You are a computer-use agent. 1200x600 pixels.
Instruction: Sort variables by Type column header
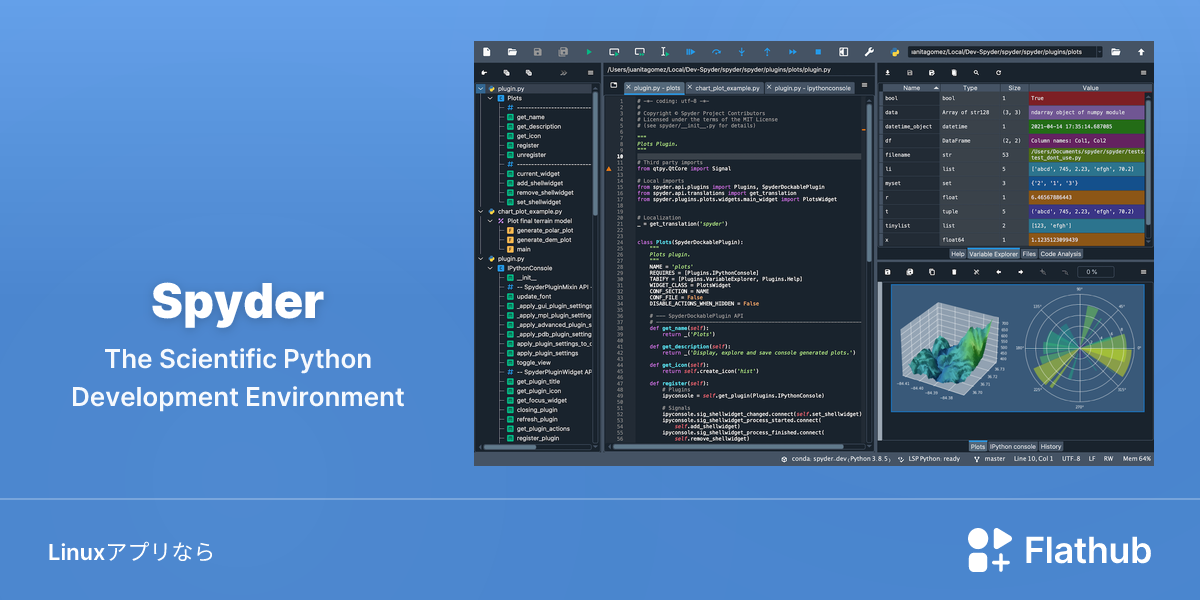pyautogui.click(x=970, y=88)
